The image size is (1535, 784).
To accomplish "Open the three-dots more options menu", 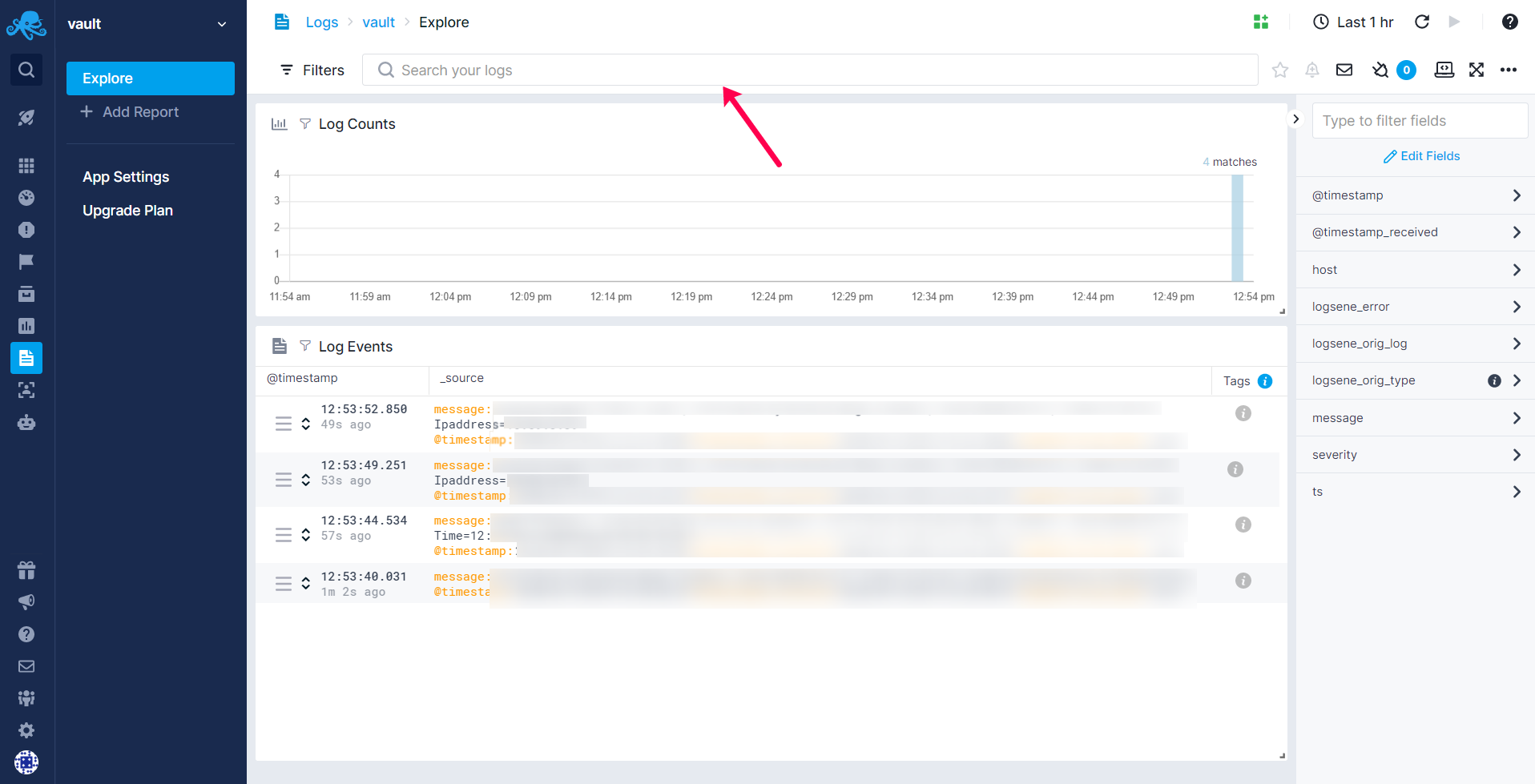I will 1509,70.
